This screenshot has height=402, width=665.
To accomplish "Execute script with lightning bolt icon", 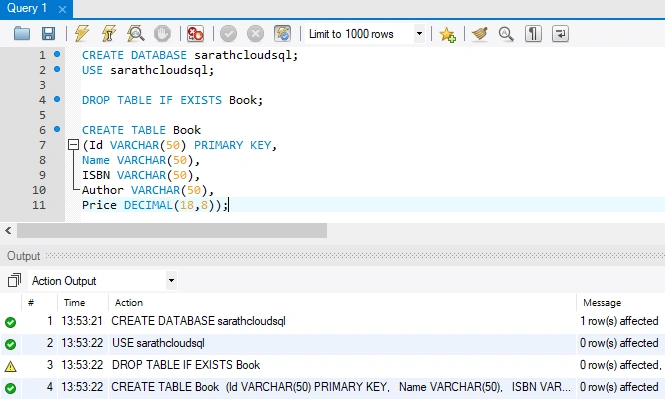I will pos(82,34).
